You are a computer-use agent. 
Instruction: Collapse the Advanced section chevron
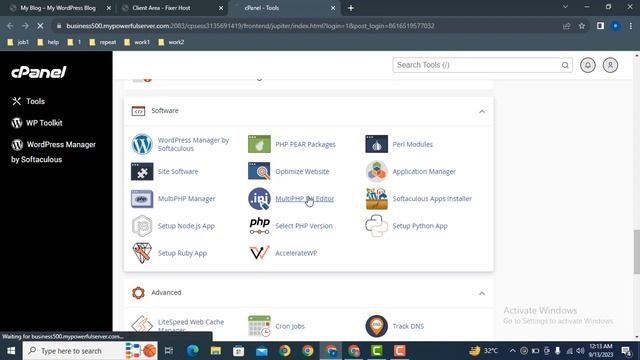(482, 293)
